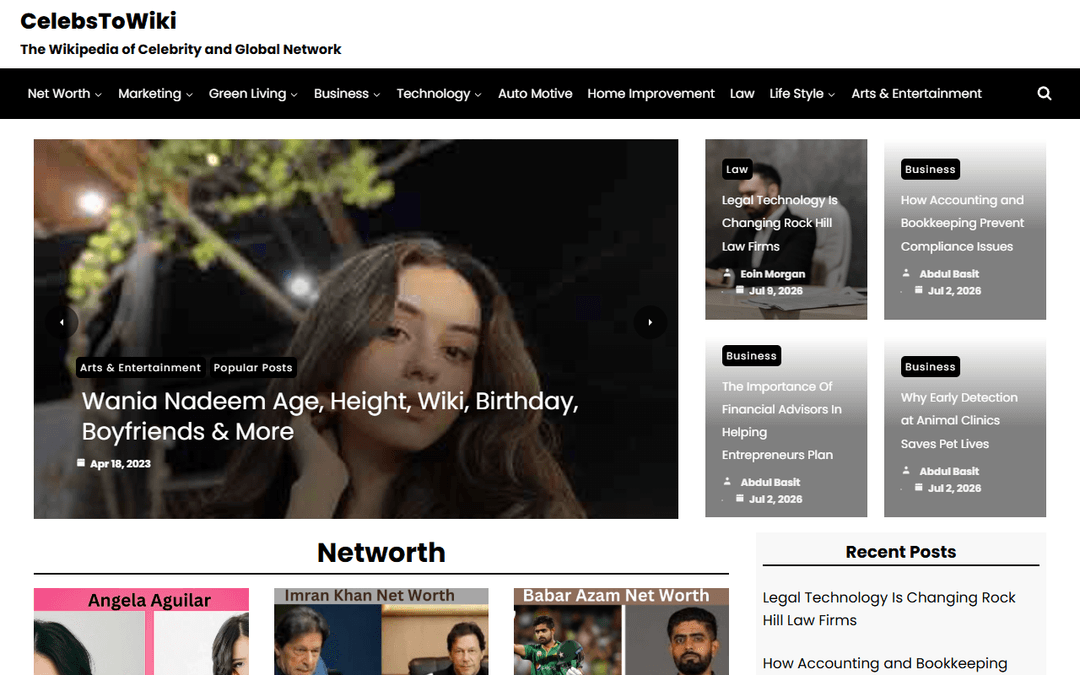The height and width of the screenshot is (675, 1080).
Task: Click author icon on Financial Advisors card
Action: click(727, 481)
